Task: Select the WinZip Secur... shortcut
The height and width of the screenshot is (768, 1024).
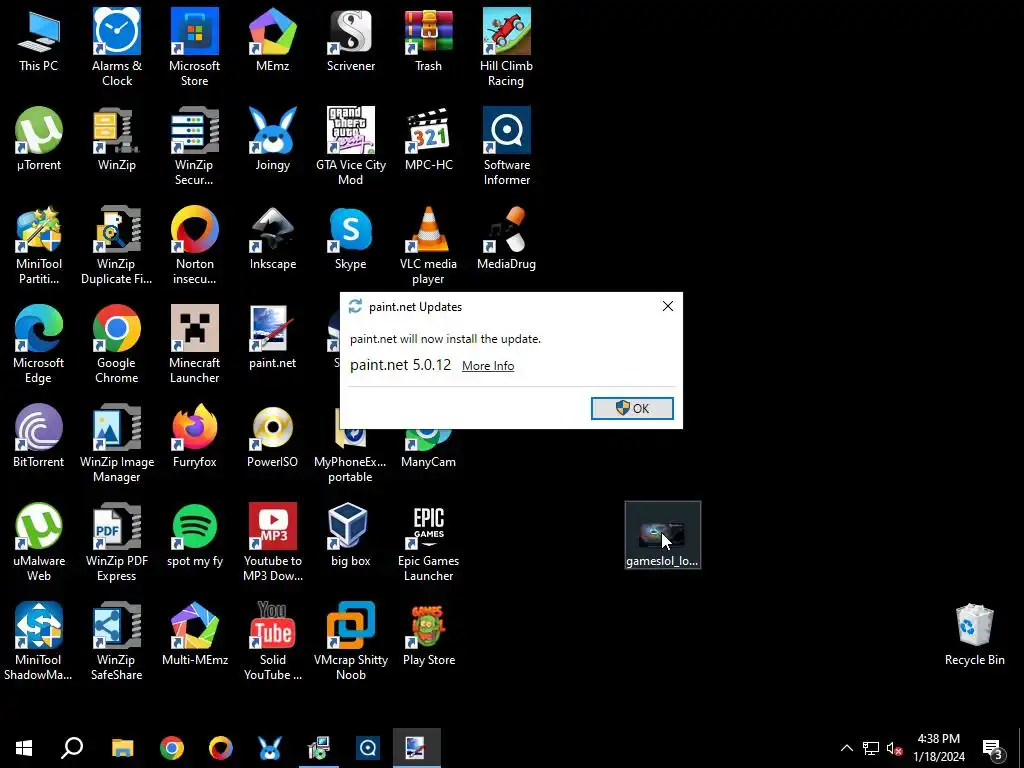Action: [x=195, y=146]
